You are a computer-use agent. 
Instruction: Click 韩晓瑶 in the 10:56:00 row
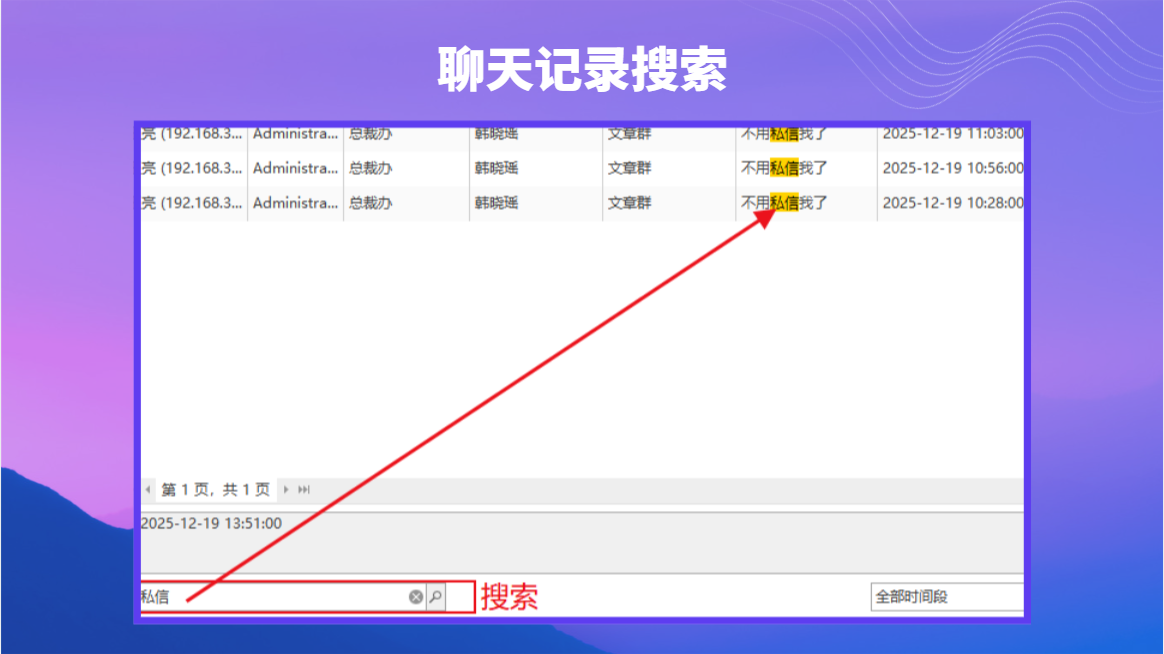tap(496, 169)
